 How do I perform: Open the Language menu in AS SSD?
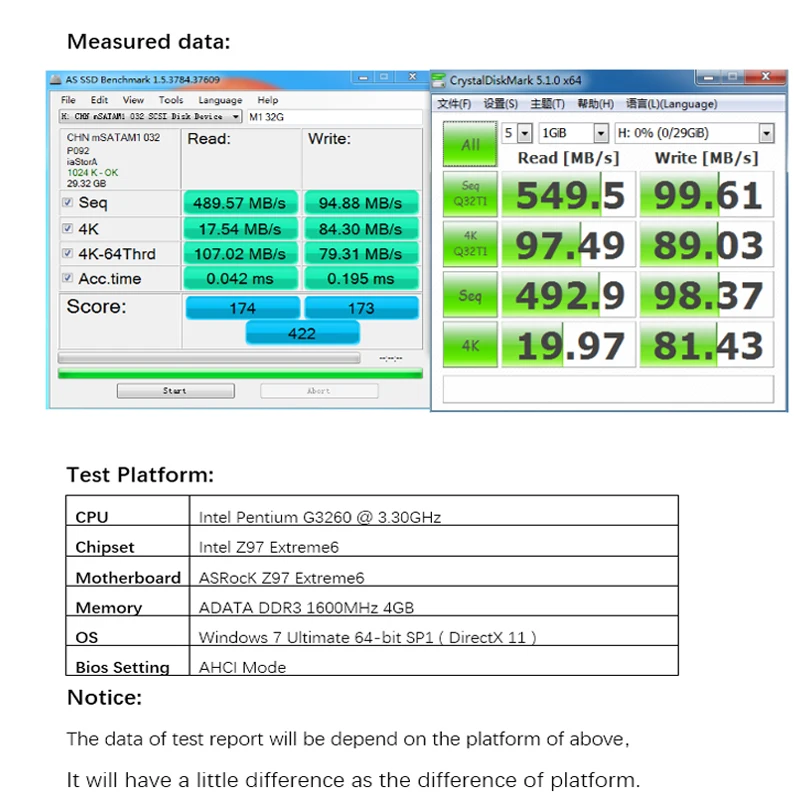pos(220,100)
